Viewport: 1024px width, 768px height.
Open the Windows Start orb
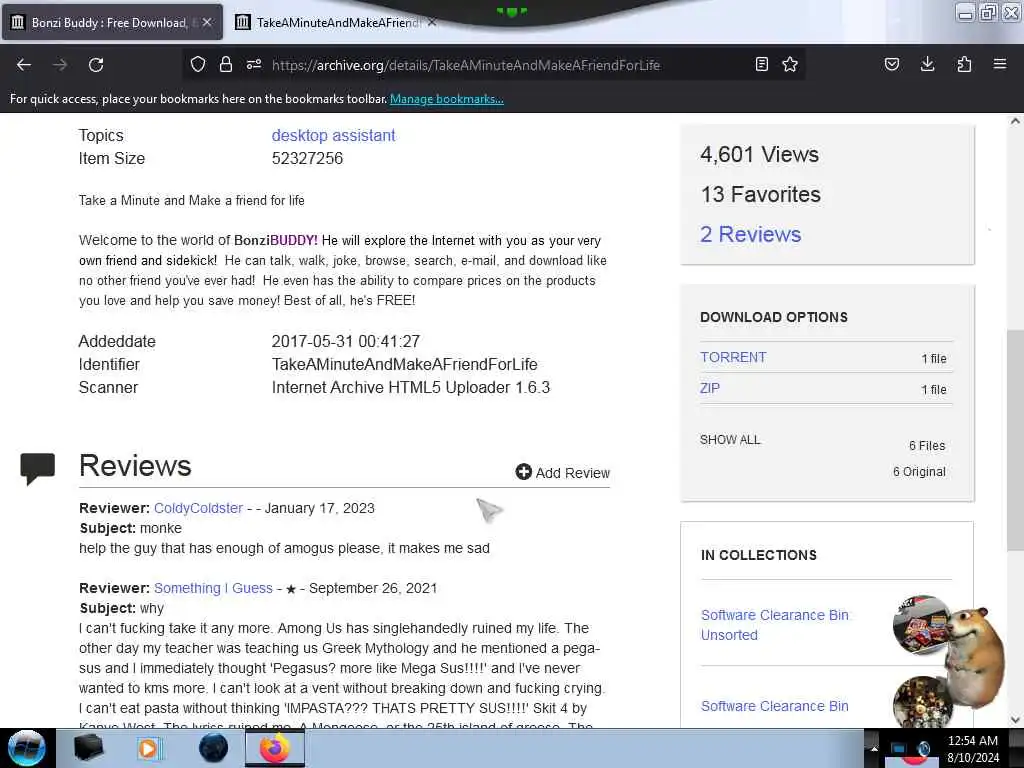27,748
